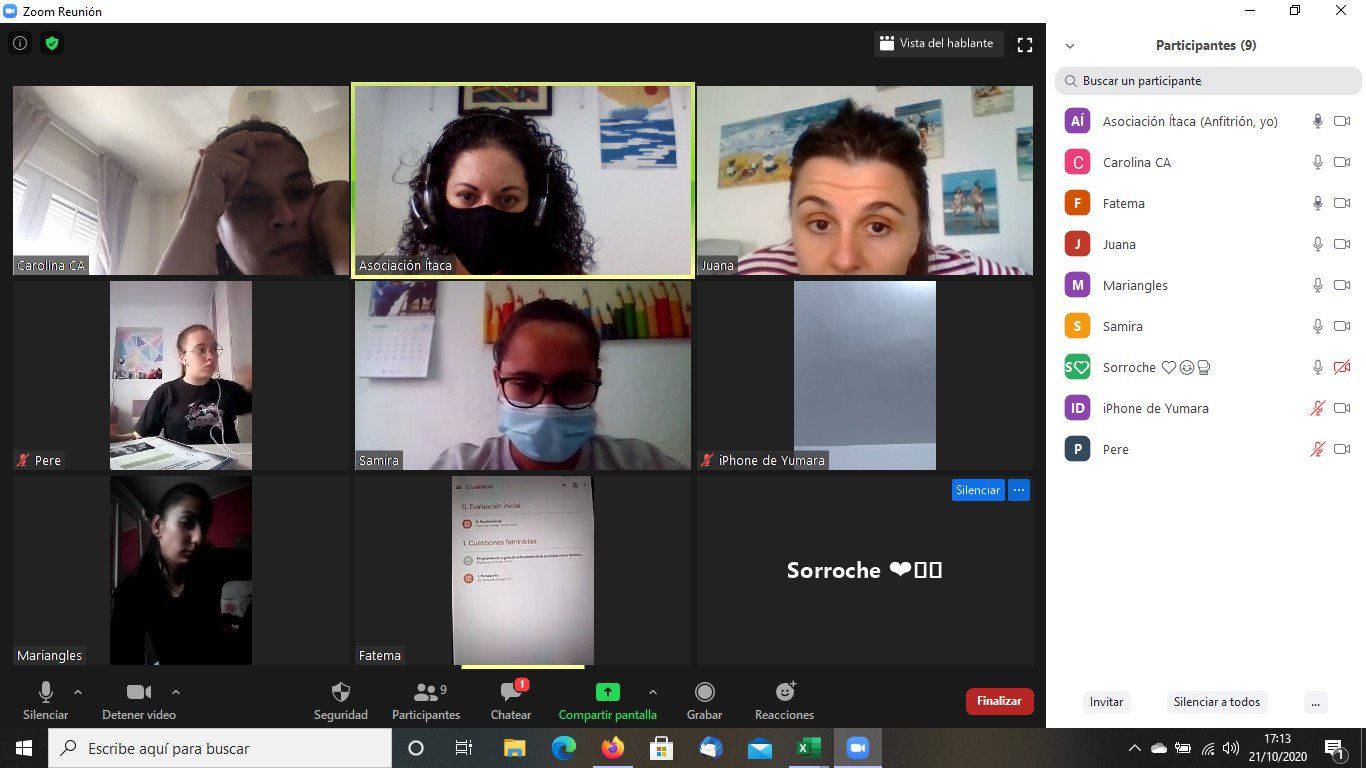Collapse the Participantes panel chevron
Image resolution: width=1366 pixels, height=768 pixels.
(x=1070, y=46)
